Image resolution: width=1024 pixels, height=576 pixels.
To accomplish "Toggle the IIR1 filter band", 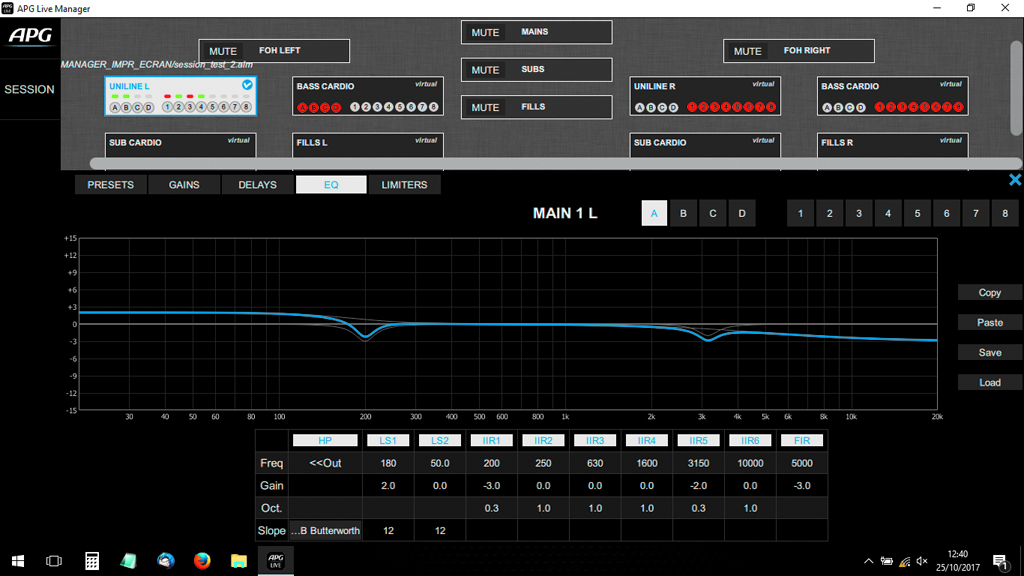I will 492,440.
